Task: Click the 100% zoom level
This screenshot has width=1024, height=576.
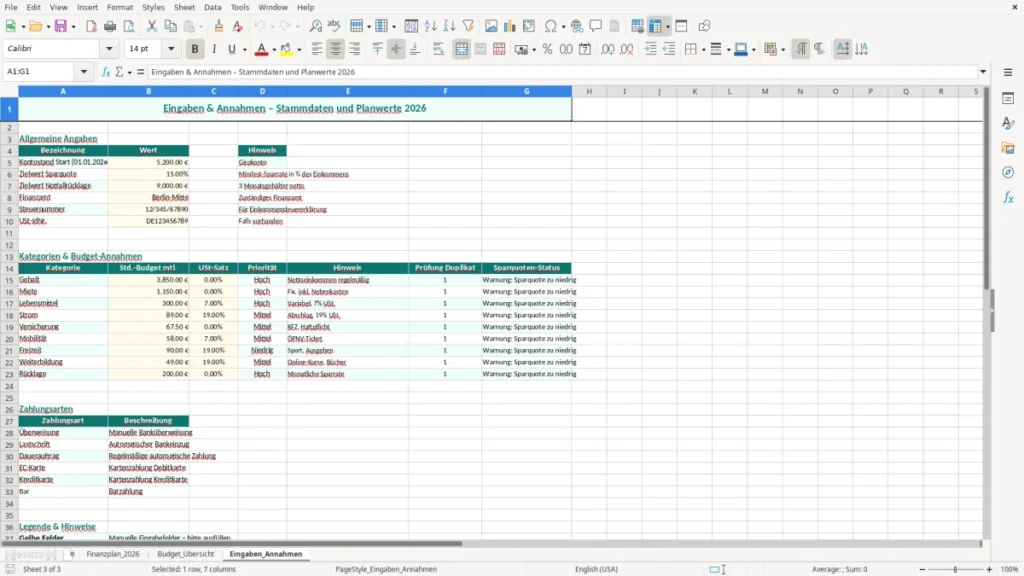Action: point(1010,569)
